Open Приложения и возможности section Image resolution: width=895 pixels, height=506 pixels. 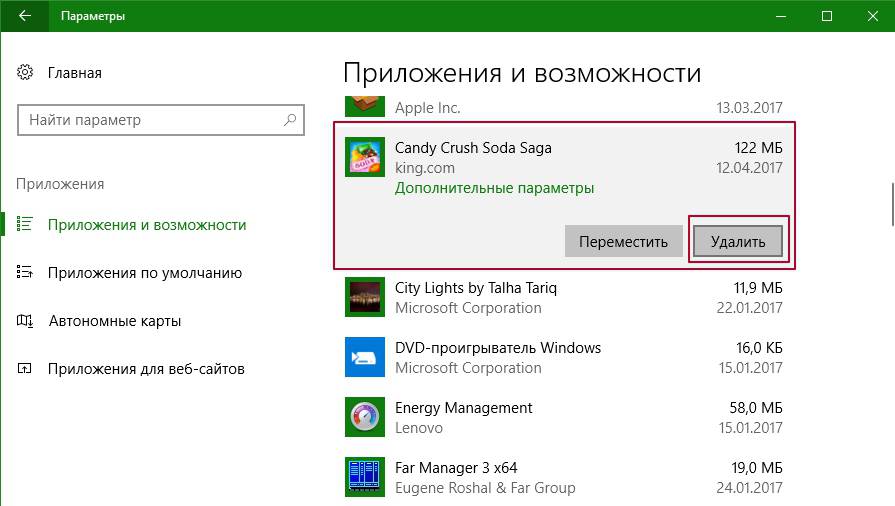click(x=146, y=225)
